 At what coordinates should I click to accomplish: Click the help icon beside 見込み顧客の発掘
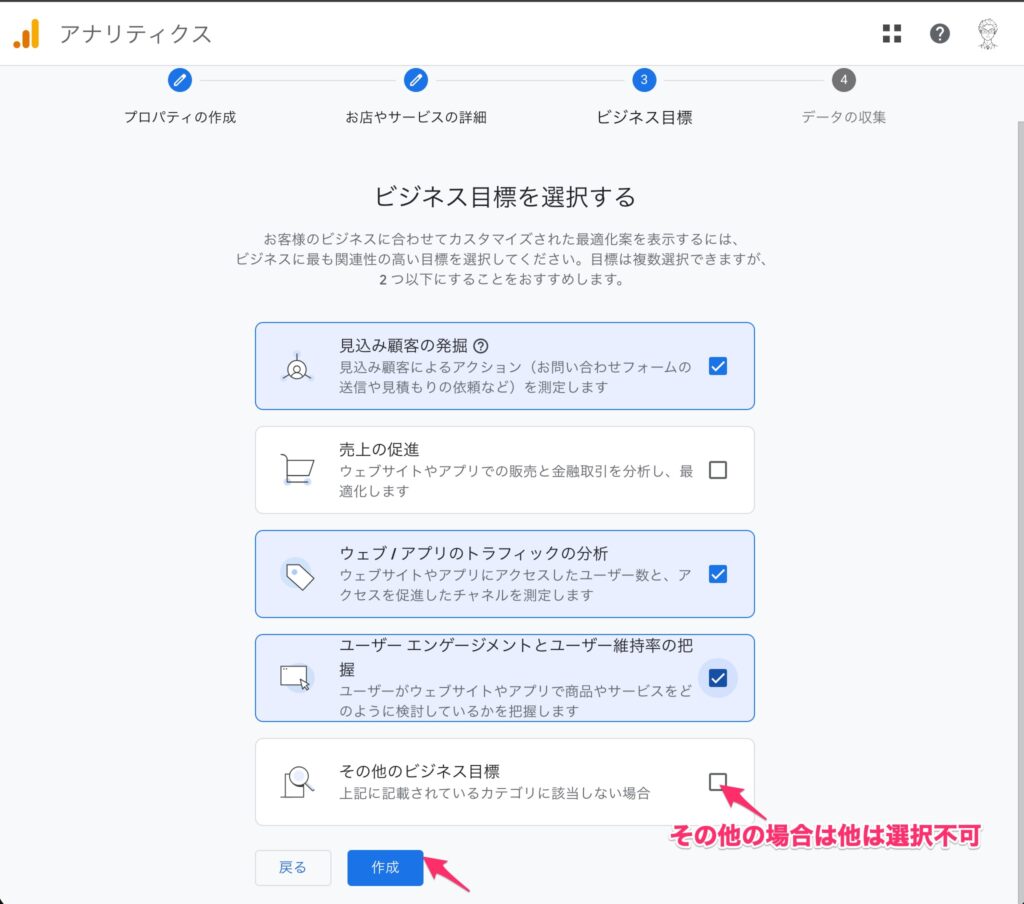(481, 346)
